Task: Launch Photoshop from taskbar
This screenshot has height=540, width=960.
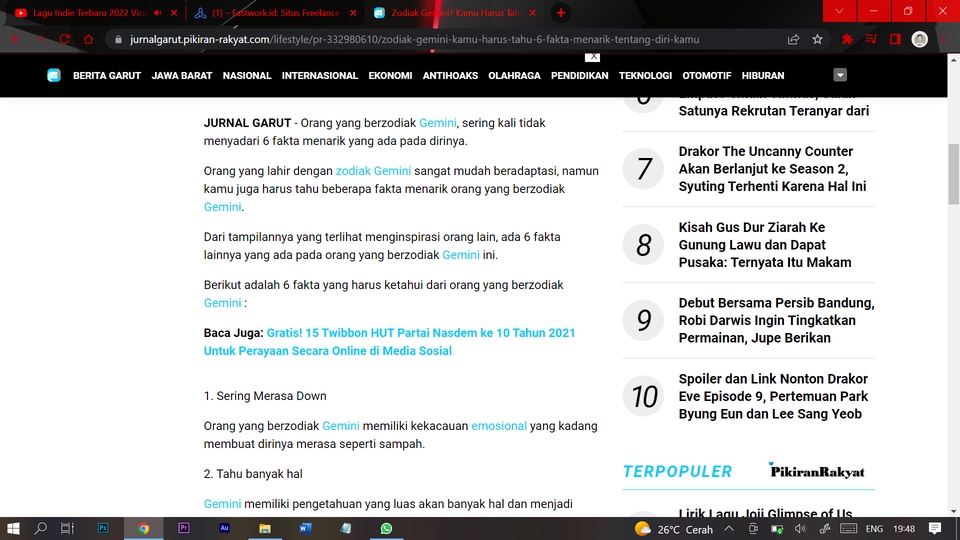Action: coord(103,528)
